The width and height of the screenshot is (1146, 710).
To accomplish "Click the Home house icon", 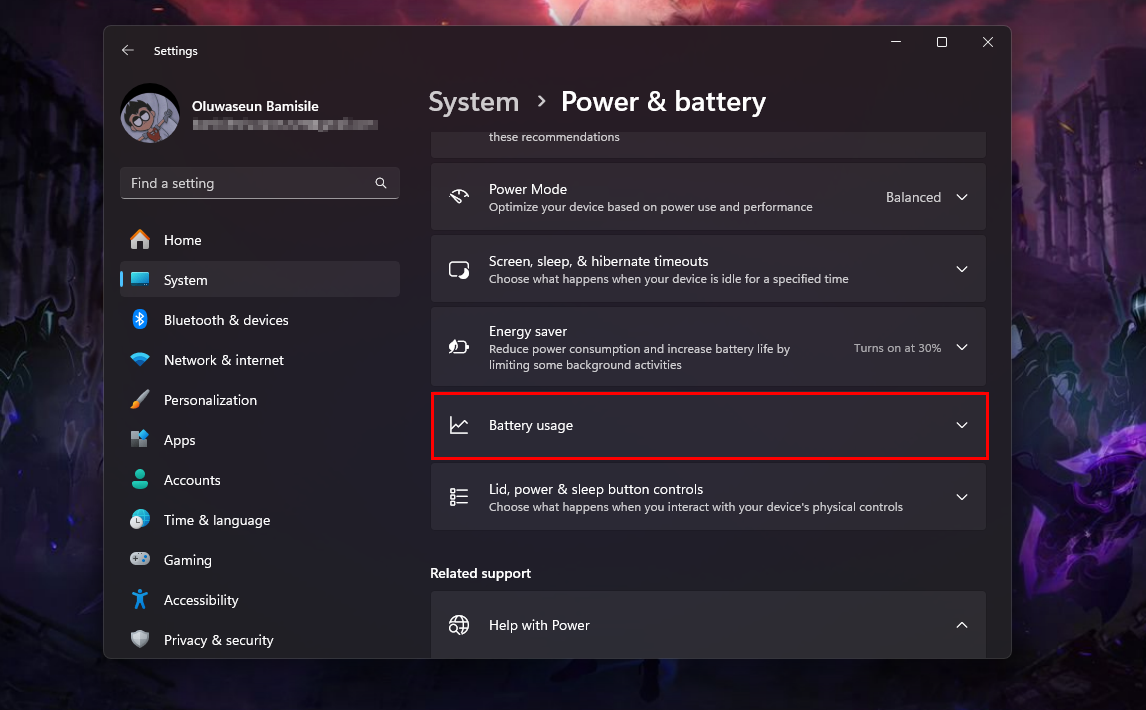I will click(x=140, y=239).
